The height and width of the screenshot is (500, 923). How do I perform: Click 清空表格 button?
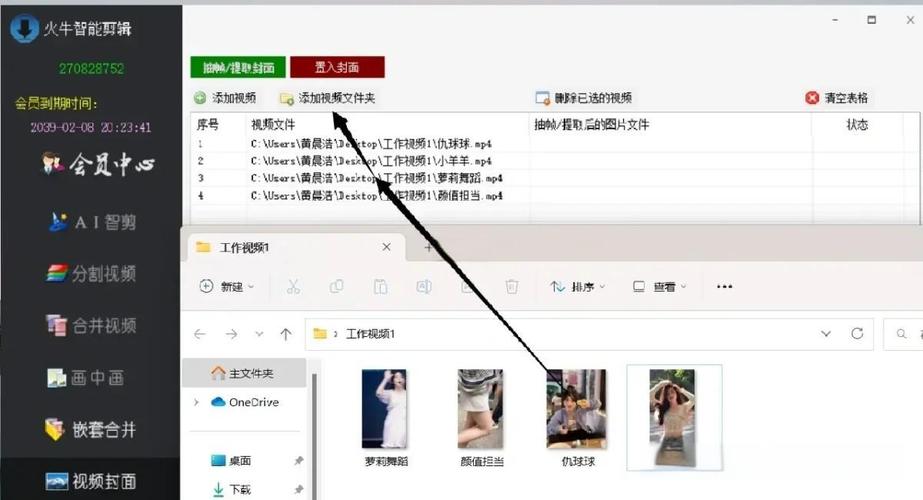[836, 98]
